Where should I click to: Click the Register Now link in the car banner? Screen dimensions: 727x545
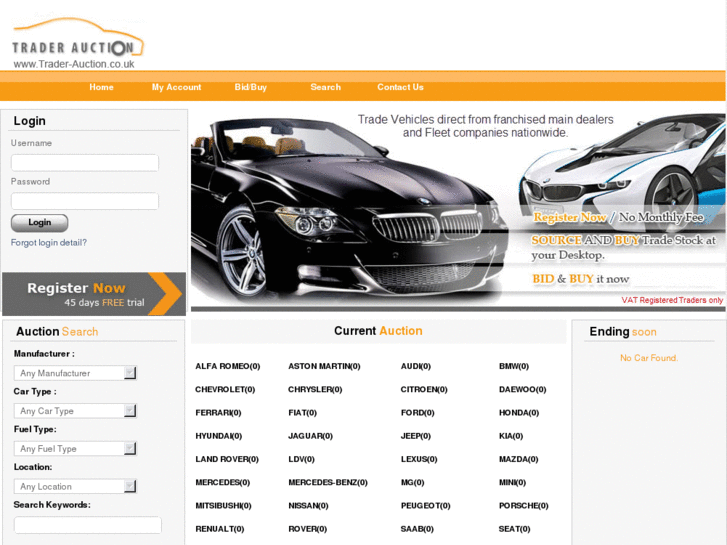coord(570,217)
